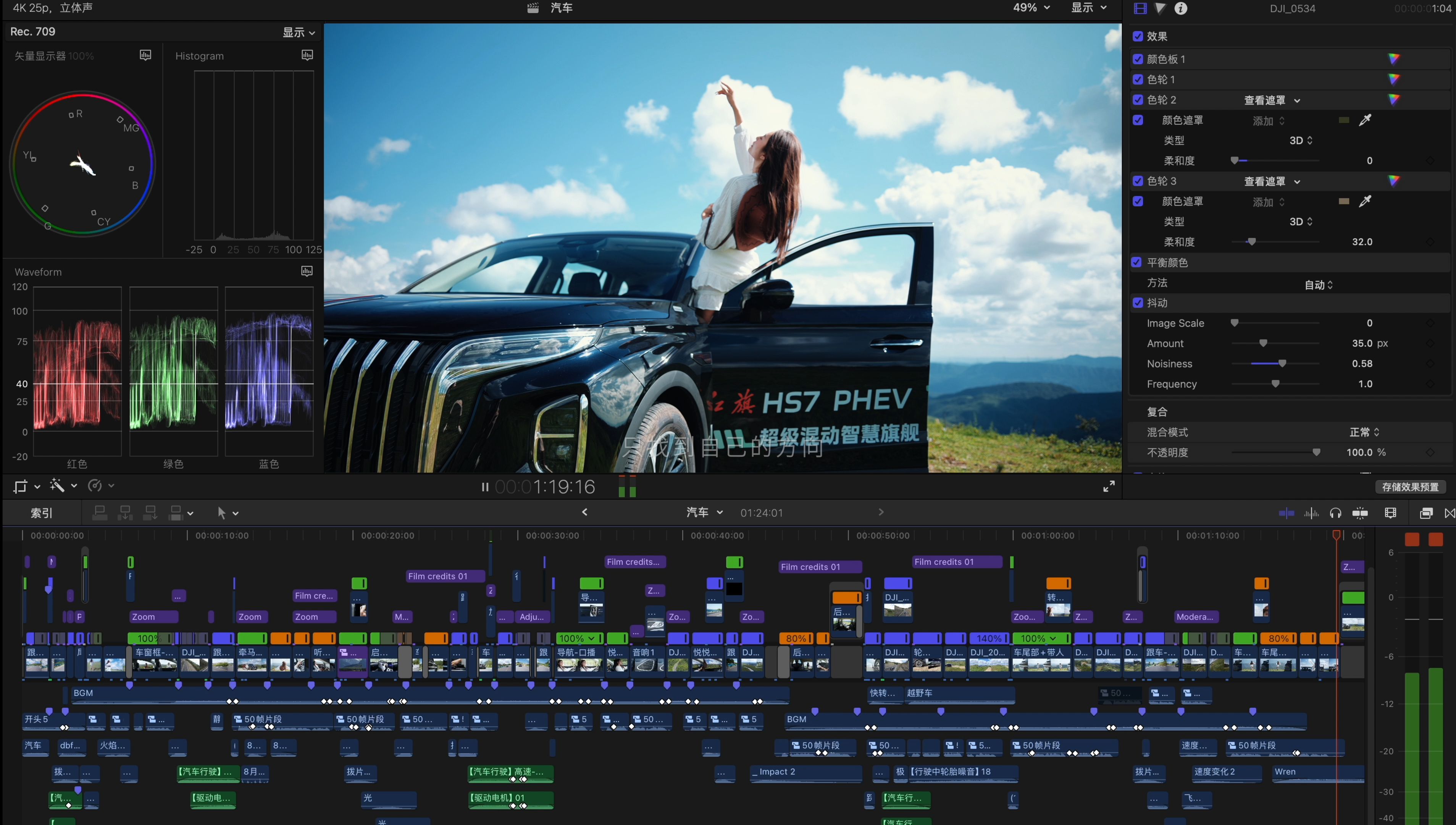The height and width of the screenshot is (825, 1456).
Task: Go back in timeline history
Action: click(584, 512)
